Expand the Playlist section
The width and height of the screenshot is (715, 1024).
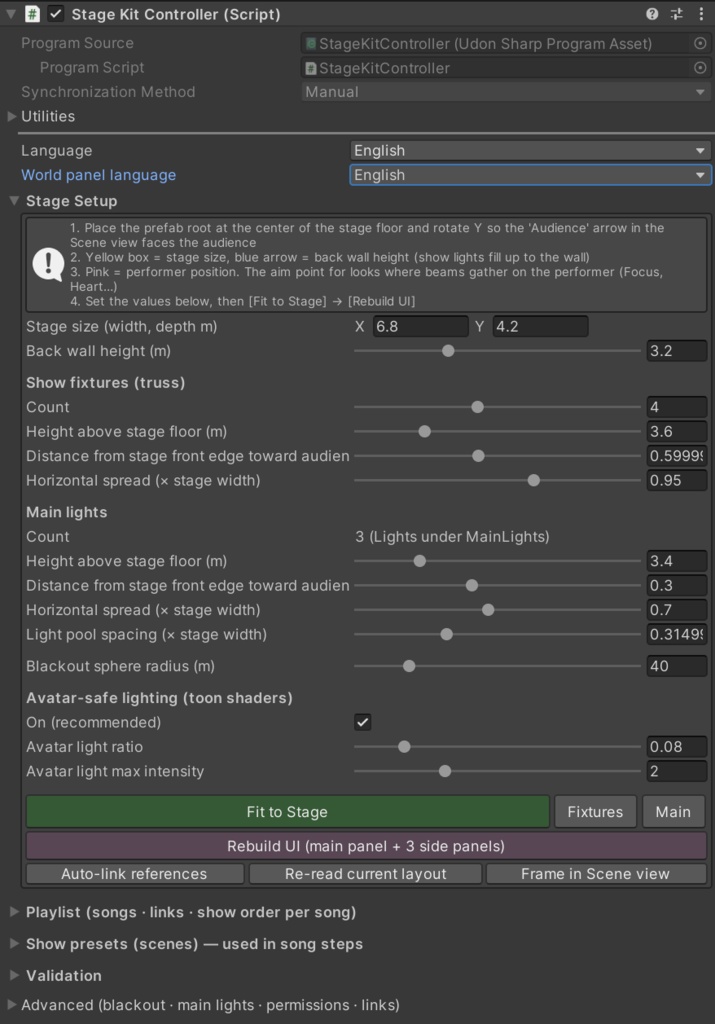click(x=14, y=912)
